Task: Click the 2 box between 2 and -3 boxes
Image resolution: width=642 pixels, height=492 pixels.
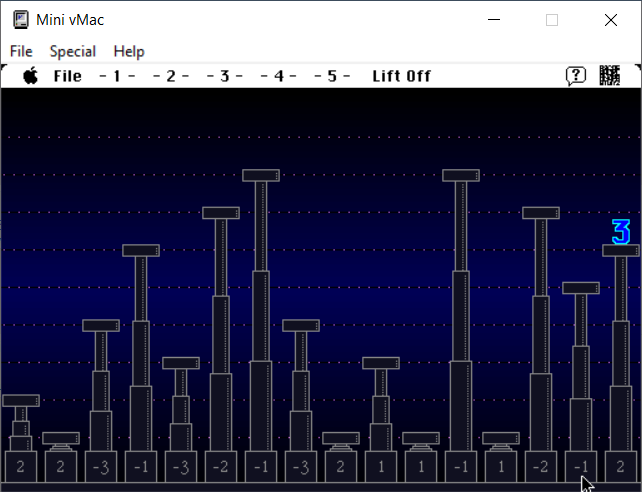Action: click(x=61, y=467)
